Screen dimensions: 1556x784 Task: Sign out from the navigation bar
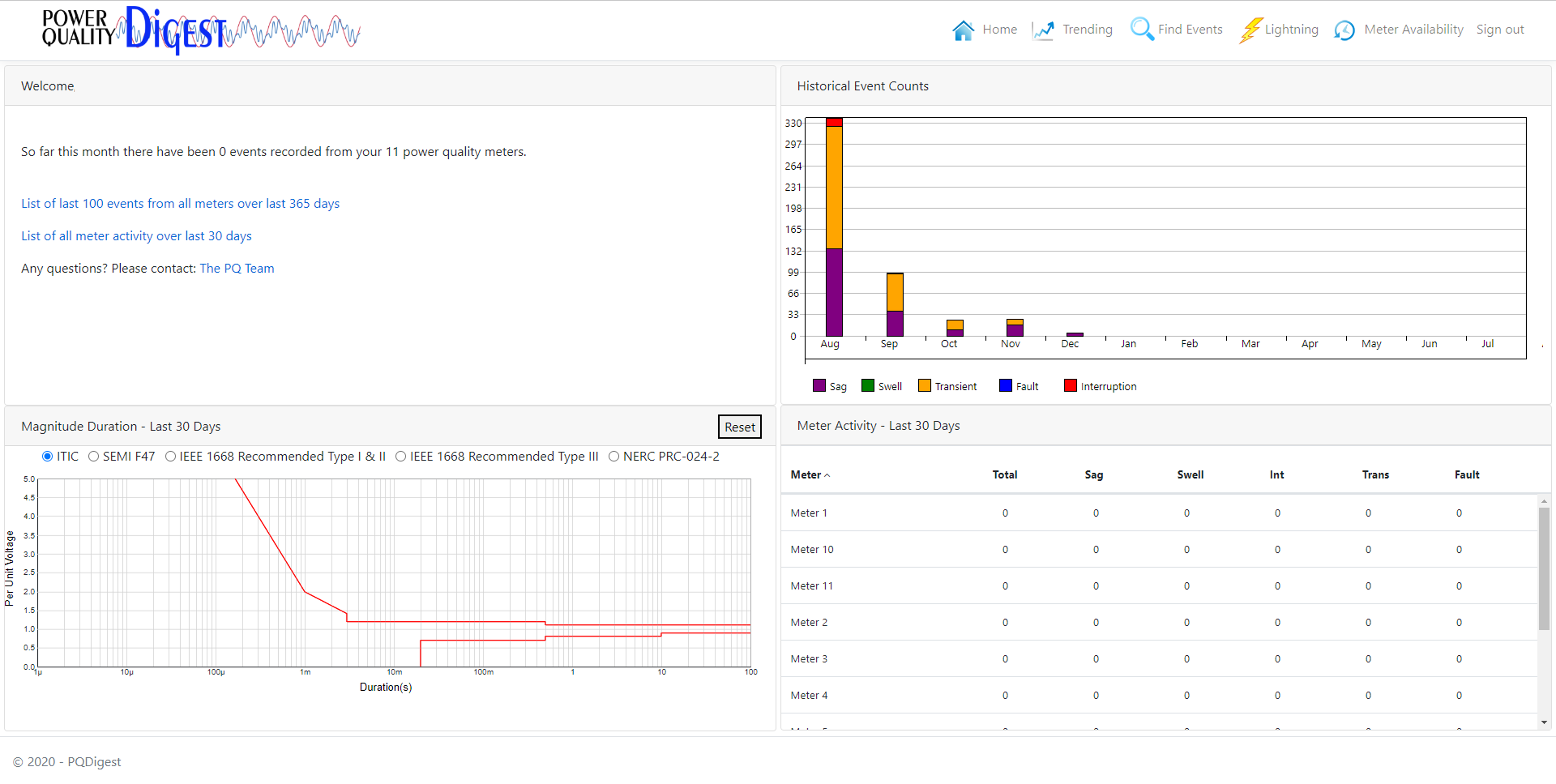click(1500, 29)
